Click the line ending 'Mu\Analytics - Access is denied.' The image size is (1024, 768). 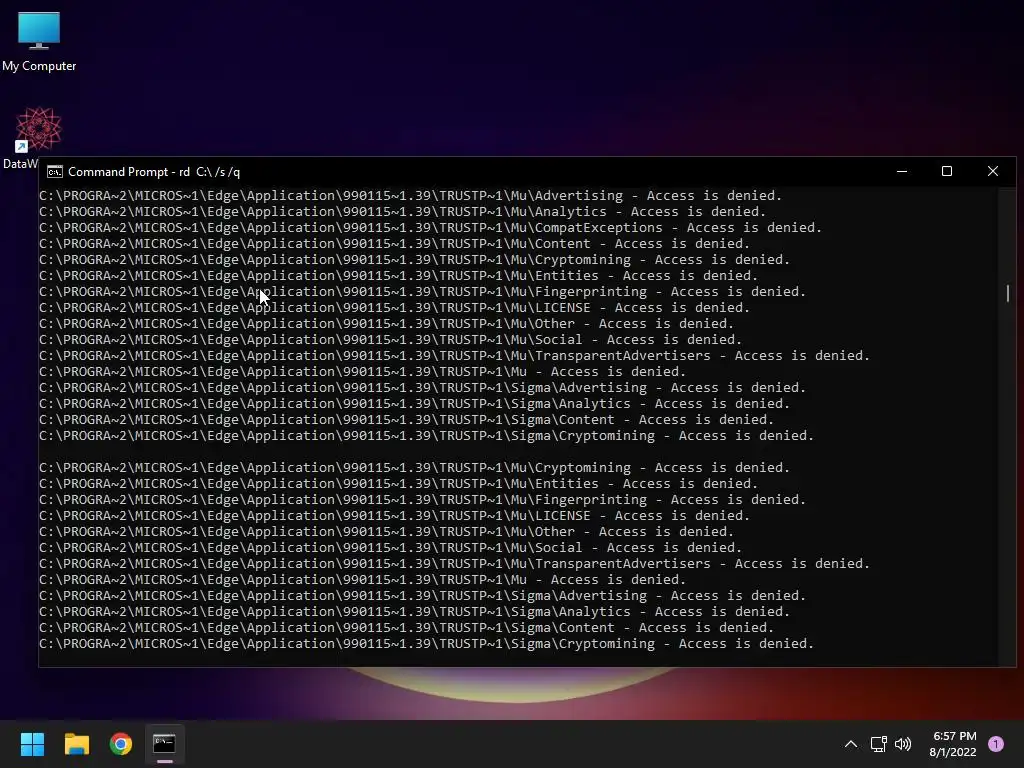[x=402, y=212]
